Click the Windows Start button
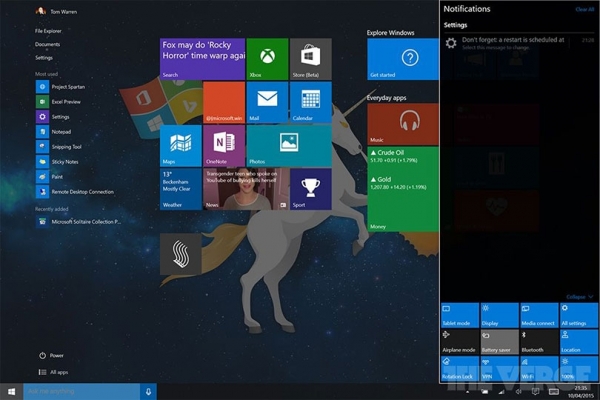This screenshot has width=600, height=400. click(x=11, y=392)
